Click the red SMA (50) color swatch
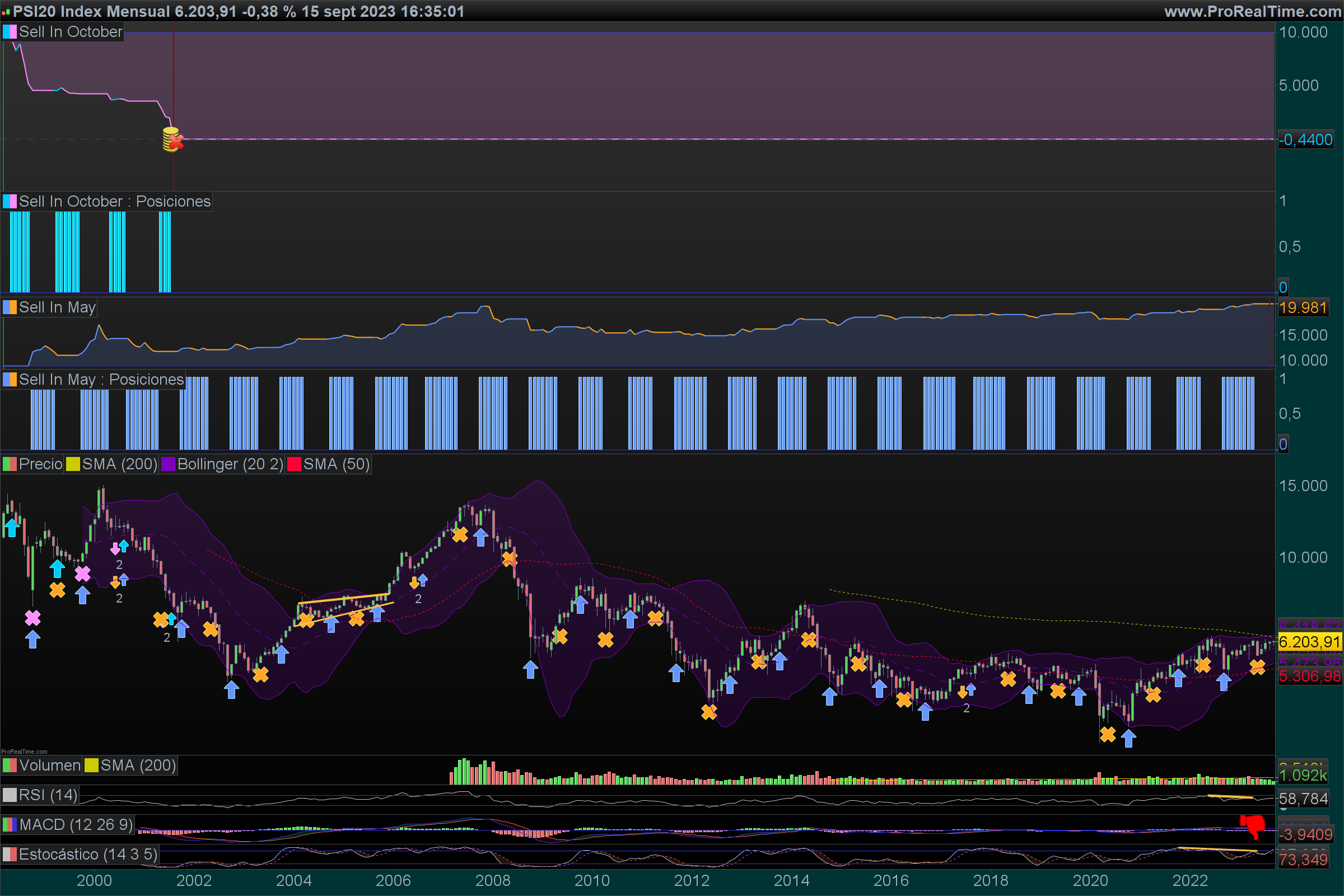Viewport: 1344px width, 896px height. 293,464
